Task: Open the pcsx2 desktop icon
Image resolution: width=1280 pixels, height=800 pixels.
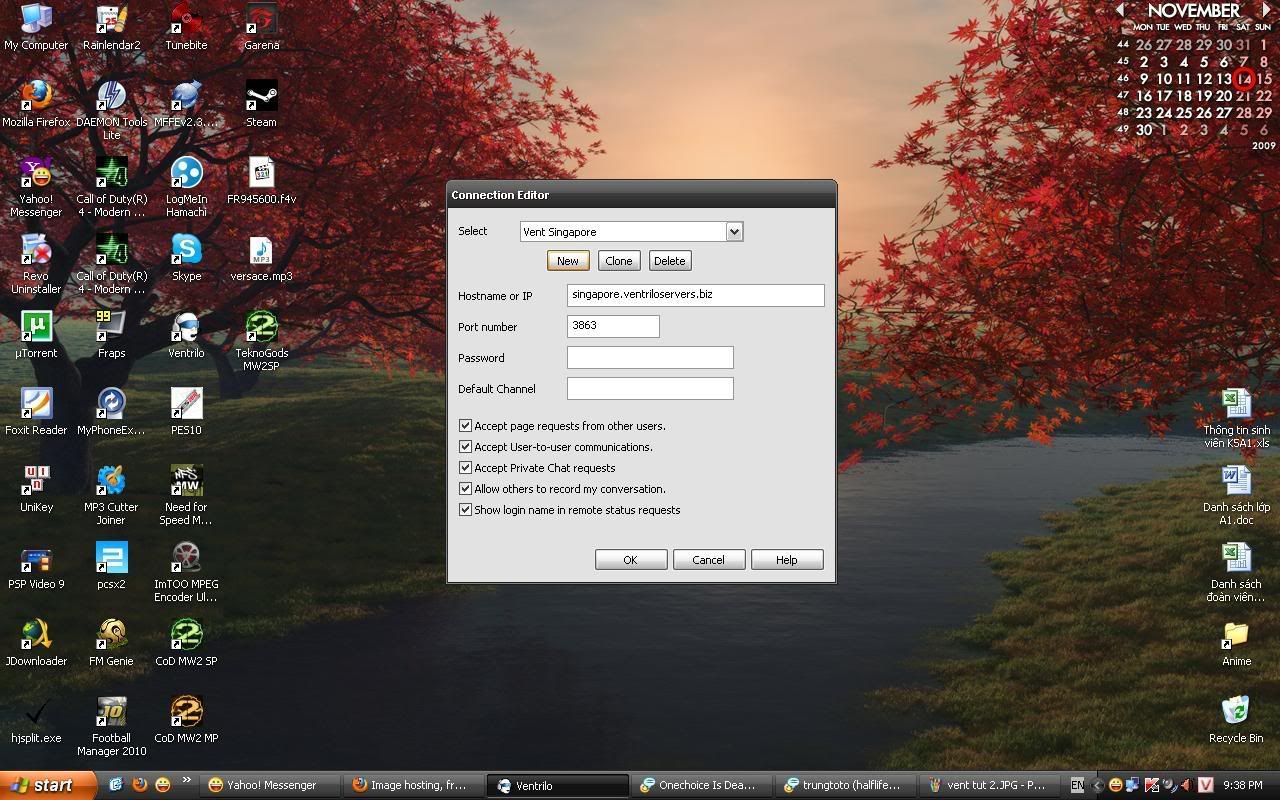Action: pyautogui.click(x=111, y=566)
